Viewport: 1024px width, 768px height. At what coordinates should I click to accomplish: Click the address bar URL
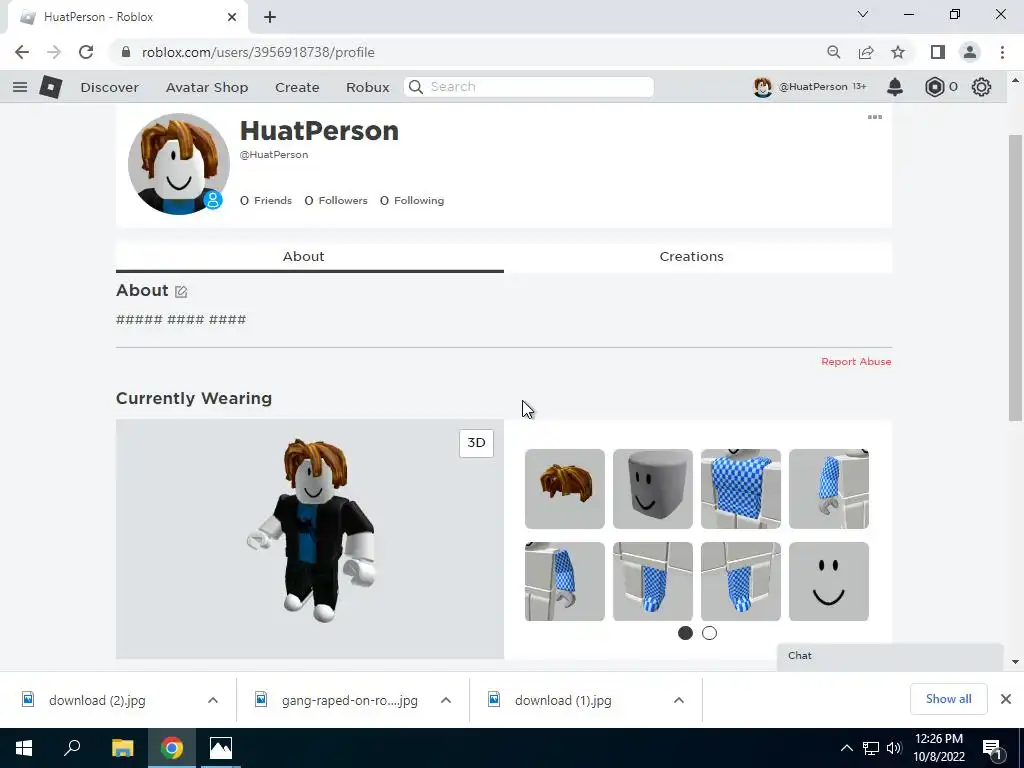(258, 52)
